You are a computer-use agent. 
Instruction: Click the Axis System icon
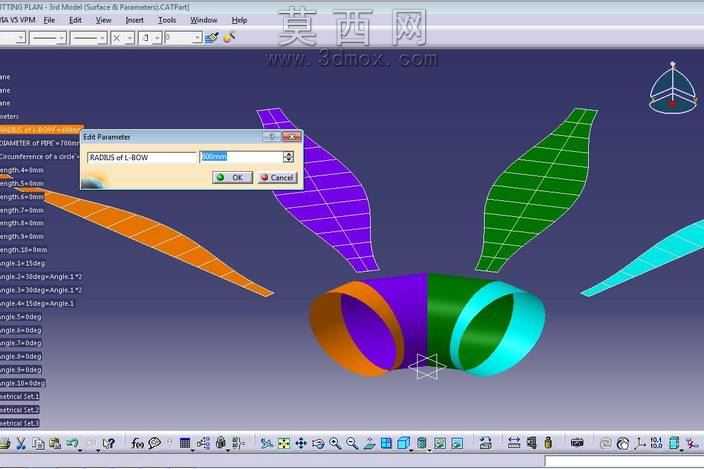tap(640, 443)
